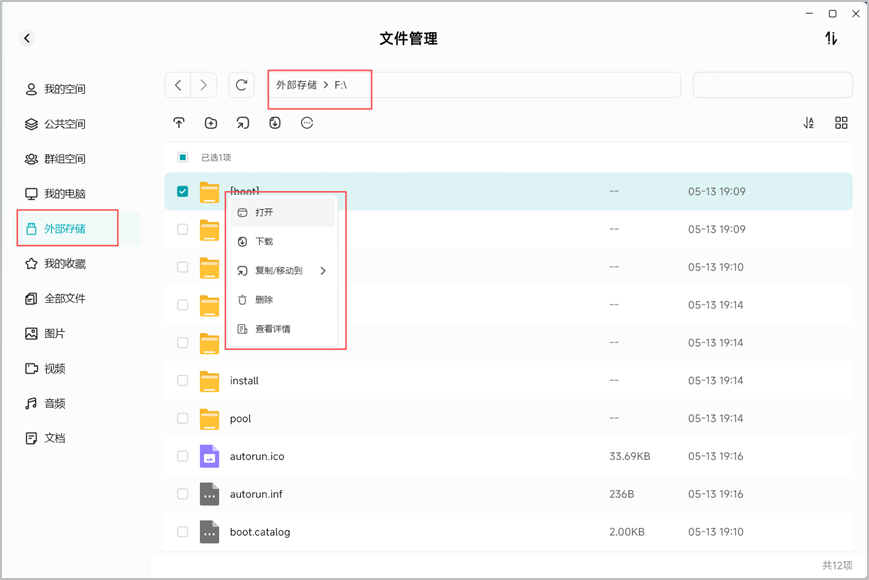
Task: Click the download toolbar icon
Action: point(275,123)
